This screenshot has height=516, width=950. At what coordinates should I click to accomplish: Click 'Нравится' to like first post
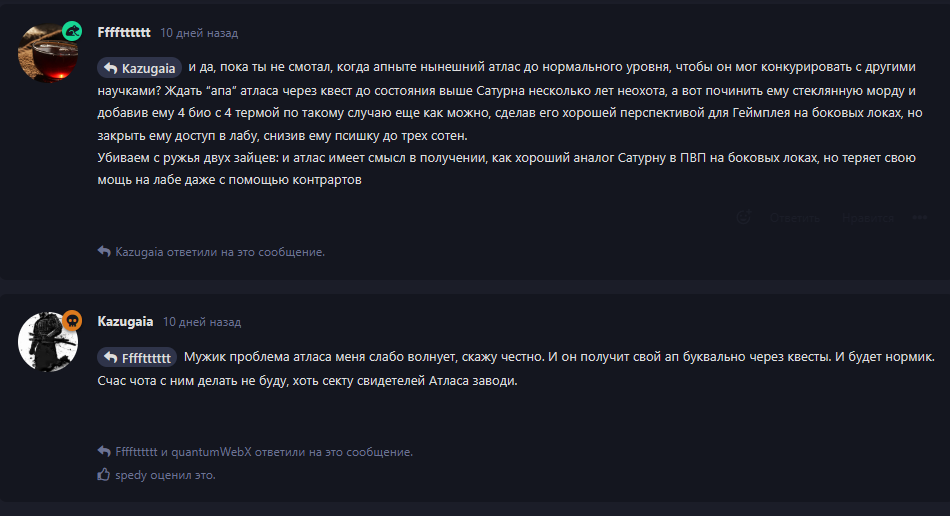pos(867,218)
